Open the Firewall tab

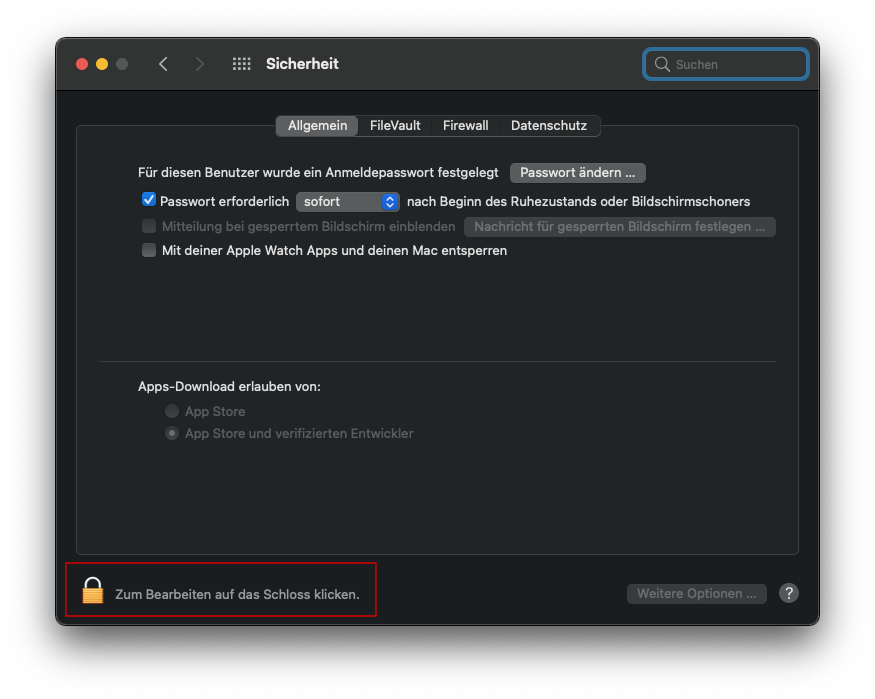(x=465, y=125)
